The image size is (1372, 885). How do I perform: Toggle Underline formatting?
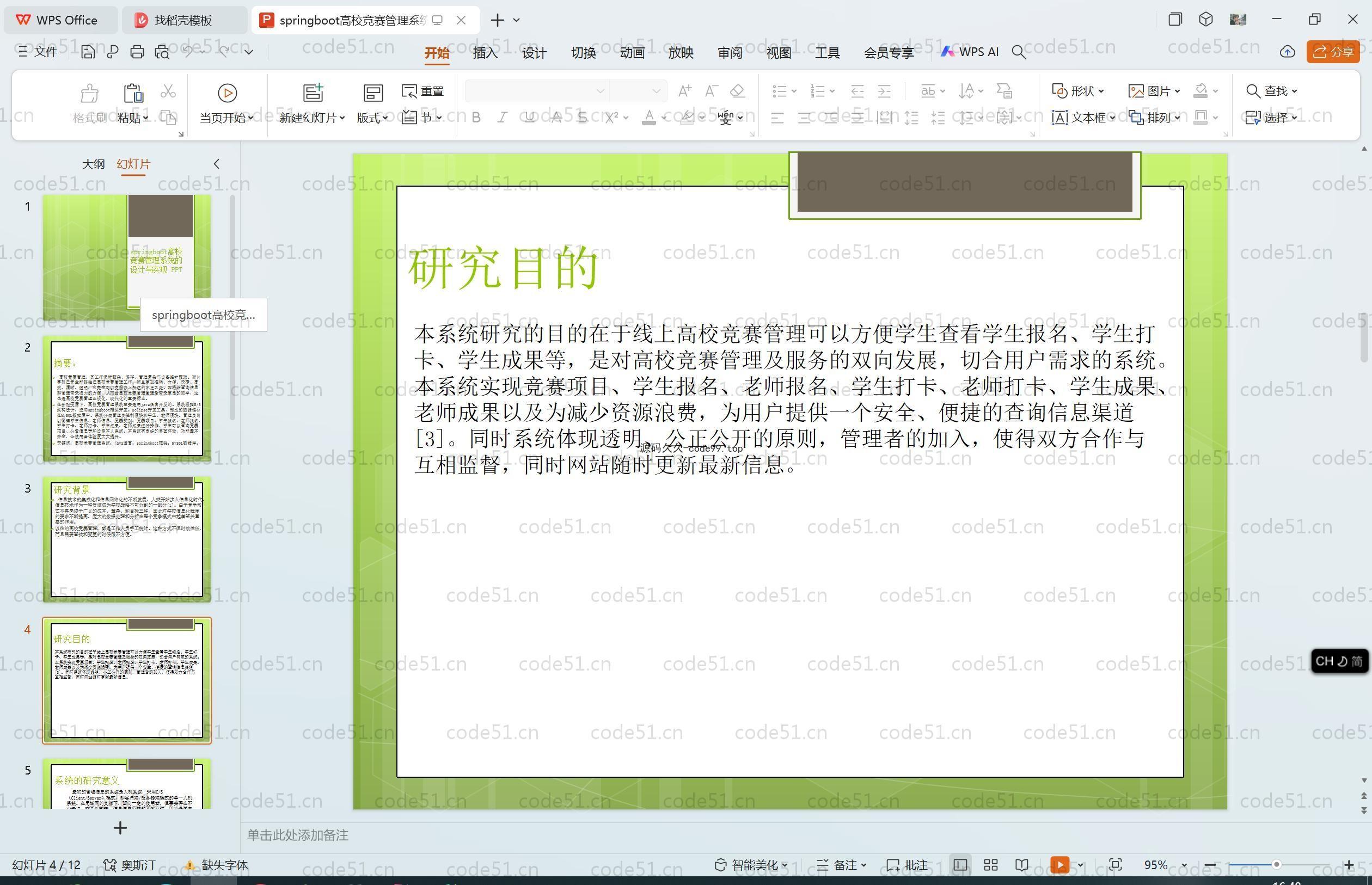point(529,117)
